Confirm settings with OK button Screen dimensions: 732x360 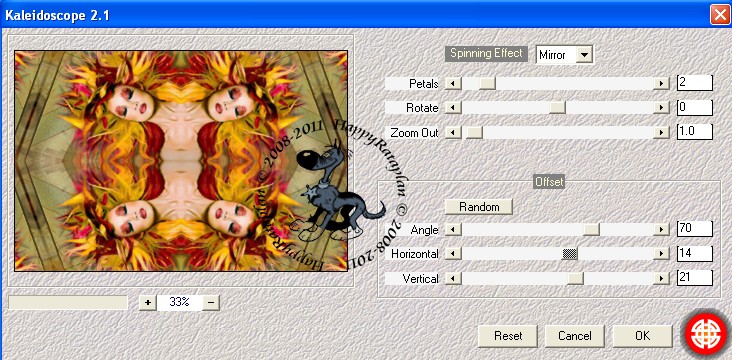[x=642, y=336]
